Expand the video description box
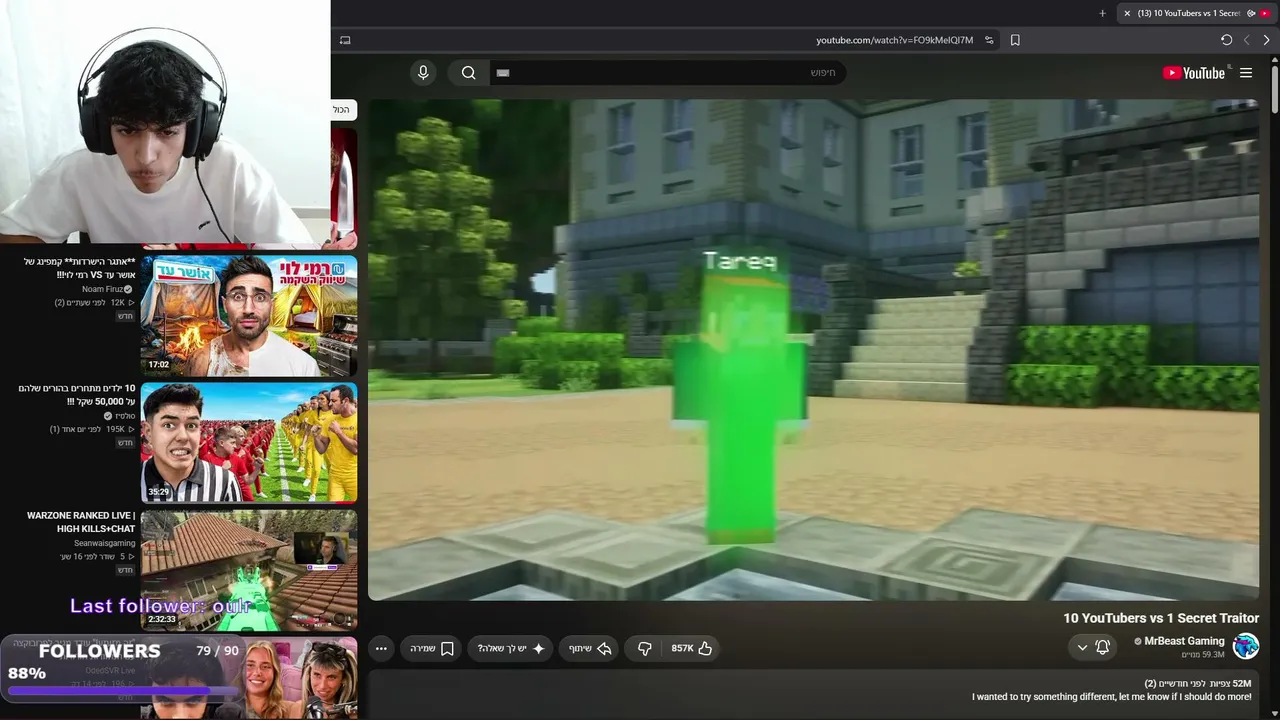This screenshot has width=1280, height=720. coord(813,693)
